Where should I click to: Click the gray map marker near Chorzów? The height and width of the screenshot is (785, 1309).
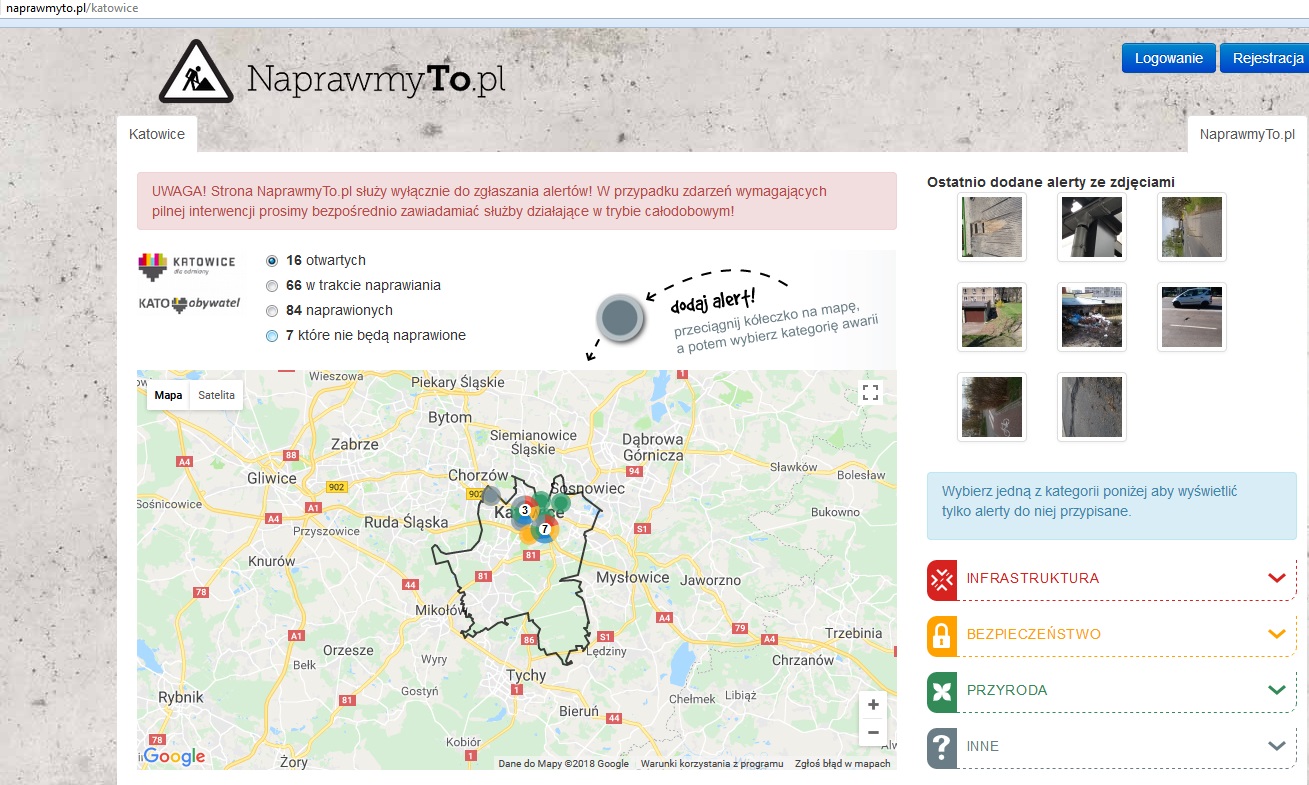[491, 495]
